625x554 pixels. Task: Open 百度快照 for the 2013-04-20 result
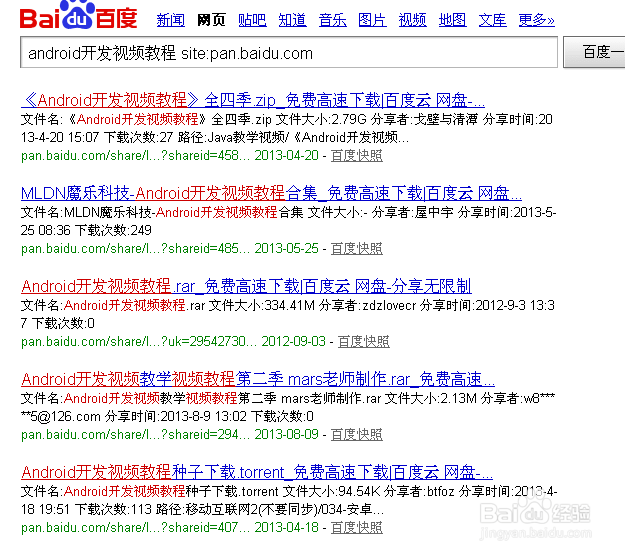357,155
